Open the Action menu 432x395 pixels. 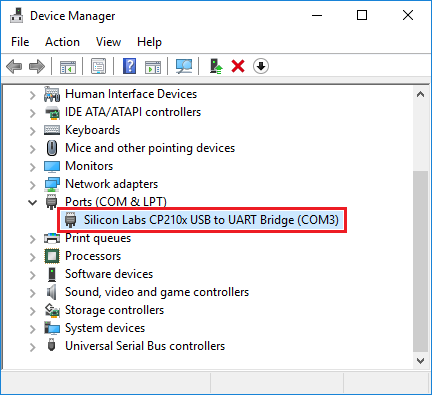62,42
